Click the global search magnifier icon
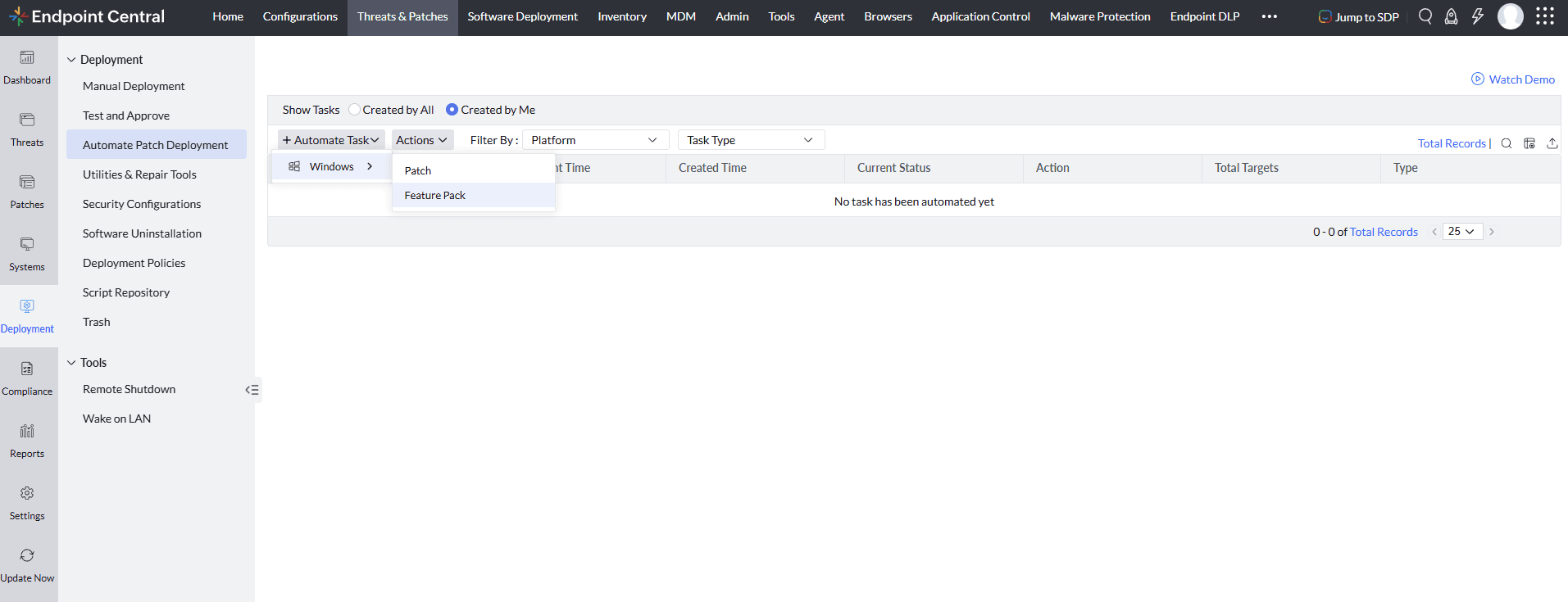 point(1425,16)
